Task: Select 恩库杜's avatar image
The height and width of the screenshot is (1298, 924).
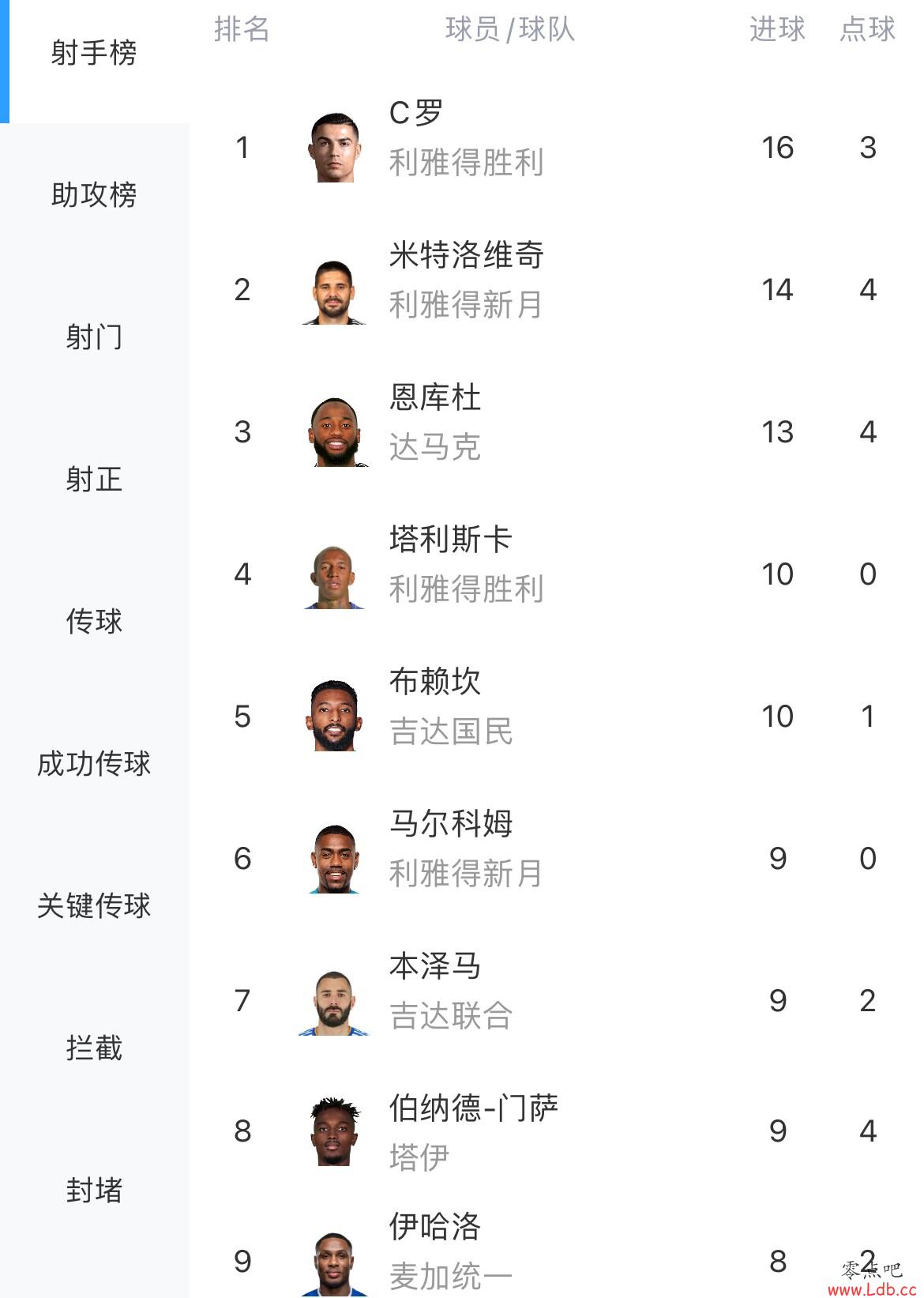Action: pos(335,431)
